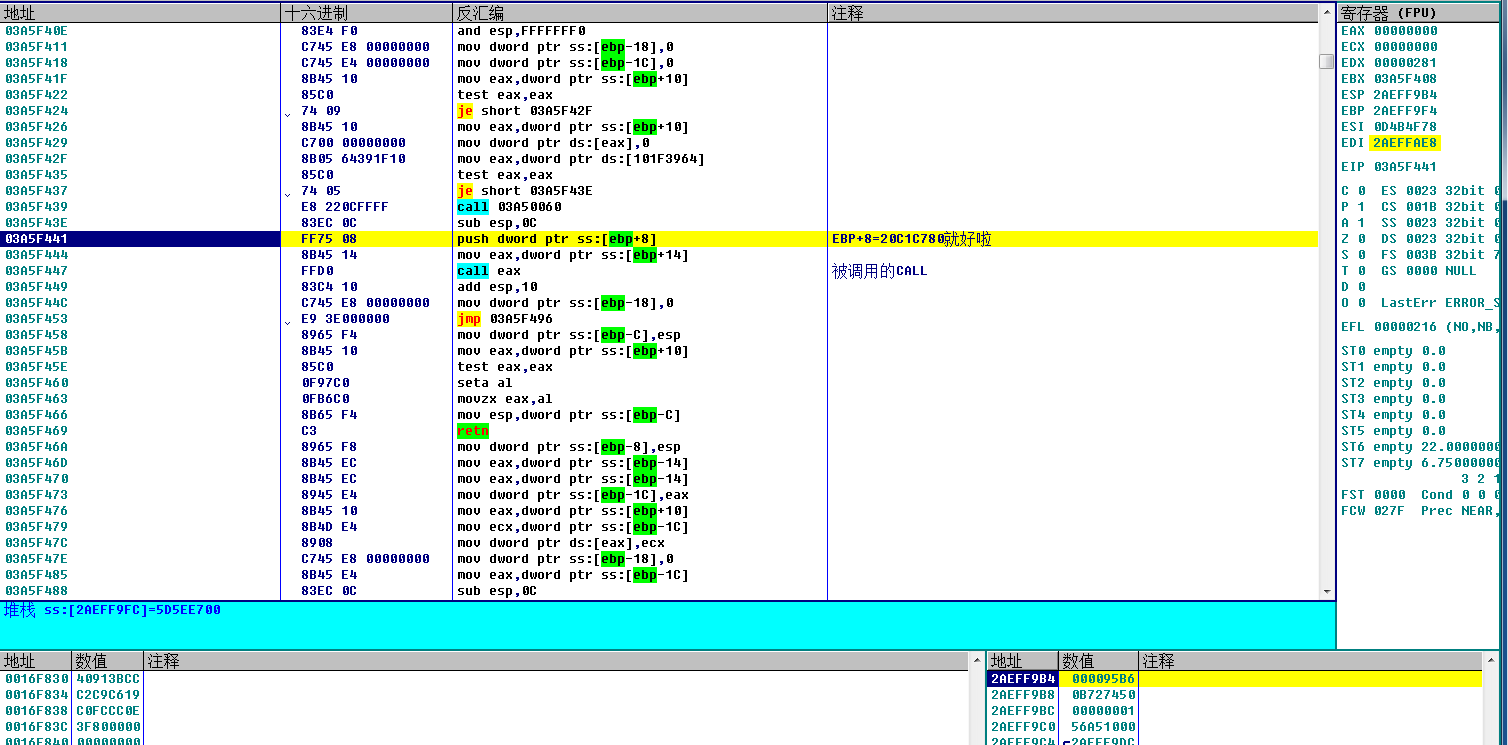Image resolution: width=1508 pixels, height=745 pixels.
Task: Click info line 堆栈 ss:[2AEFF9FC]=5D5EE700
Action: click(x=112, y=609)
